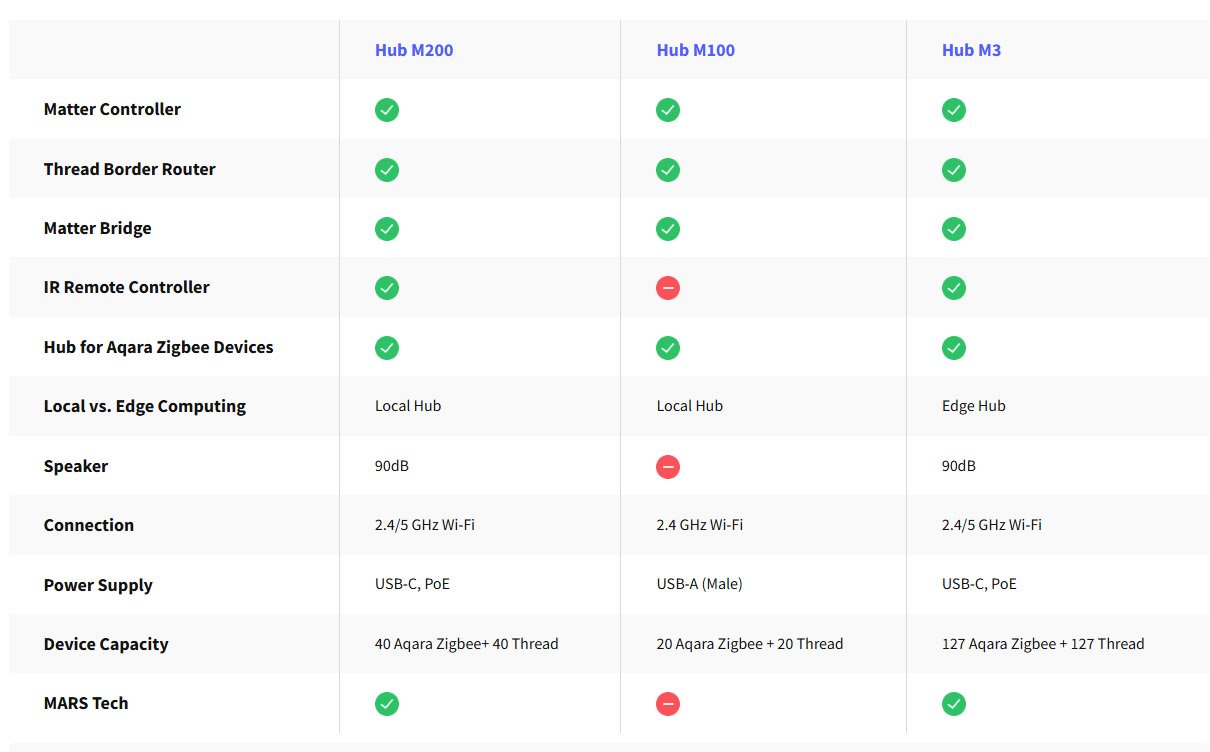Click 127 Aqara Zigbee + 127 Thread text
The height and width of the screenshot is (752, 1210).
tap(1042, 644)
